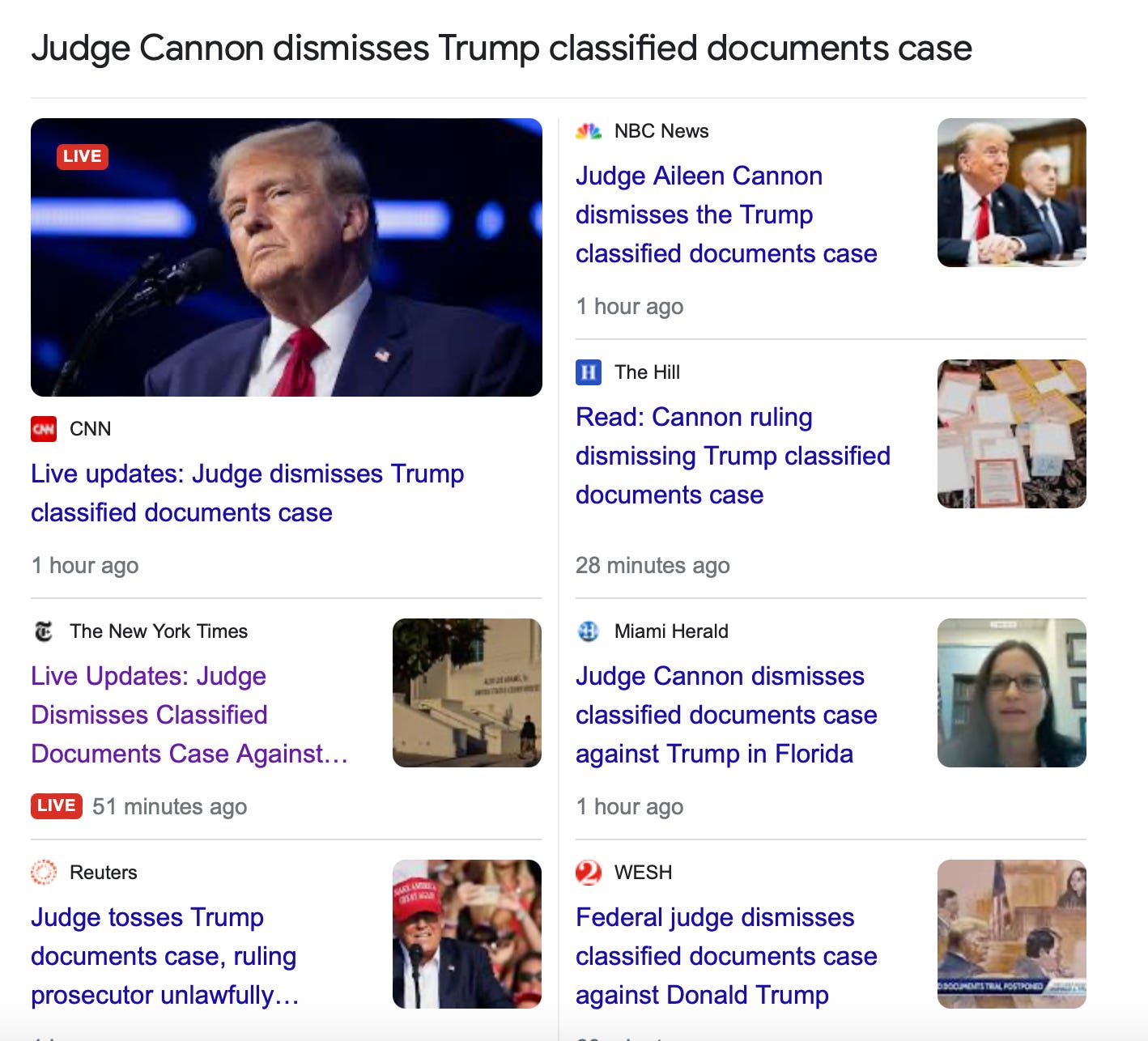Click the New York Times courthouse thumbnail
Viewport: 1148px width, 1041px height.
[467, 693]
